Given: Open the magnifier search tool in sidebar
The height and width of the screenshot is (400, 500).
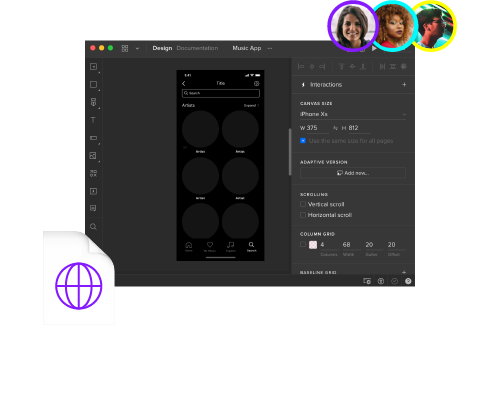Looking at the screenshot, I should pos(93,227).
